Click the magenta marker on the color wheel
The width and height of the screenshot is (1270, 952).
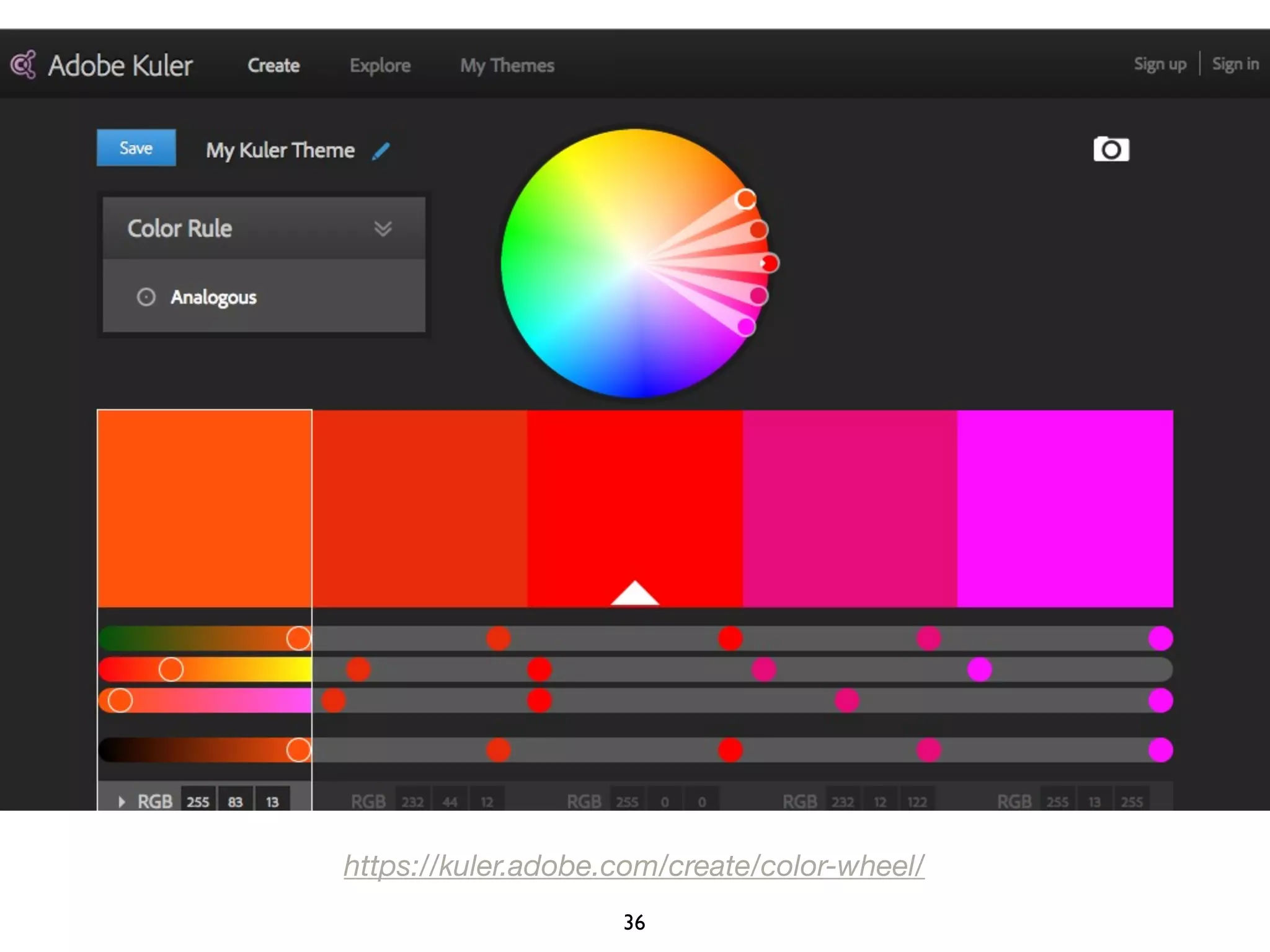[x=746, y=327]
